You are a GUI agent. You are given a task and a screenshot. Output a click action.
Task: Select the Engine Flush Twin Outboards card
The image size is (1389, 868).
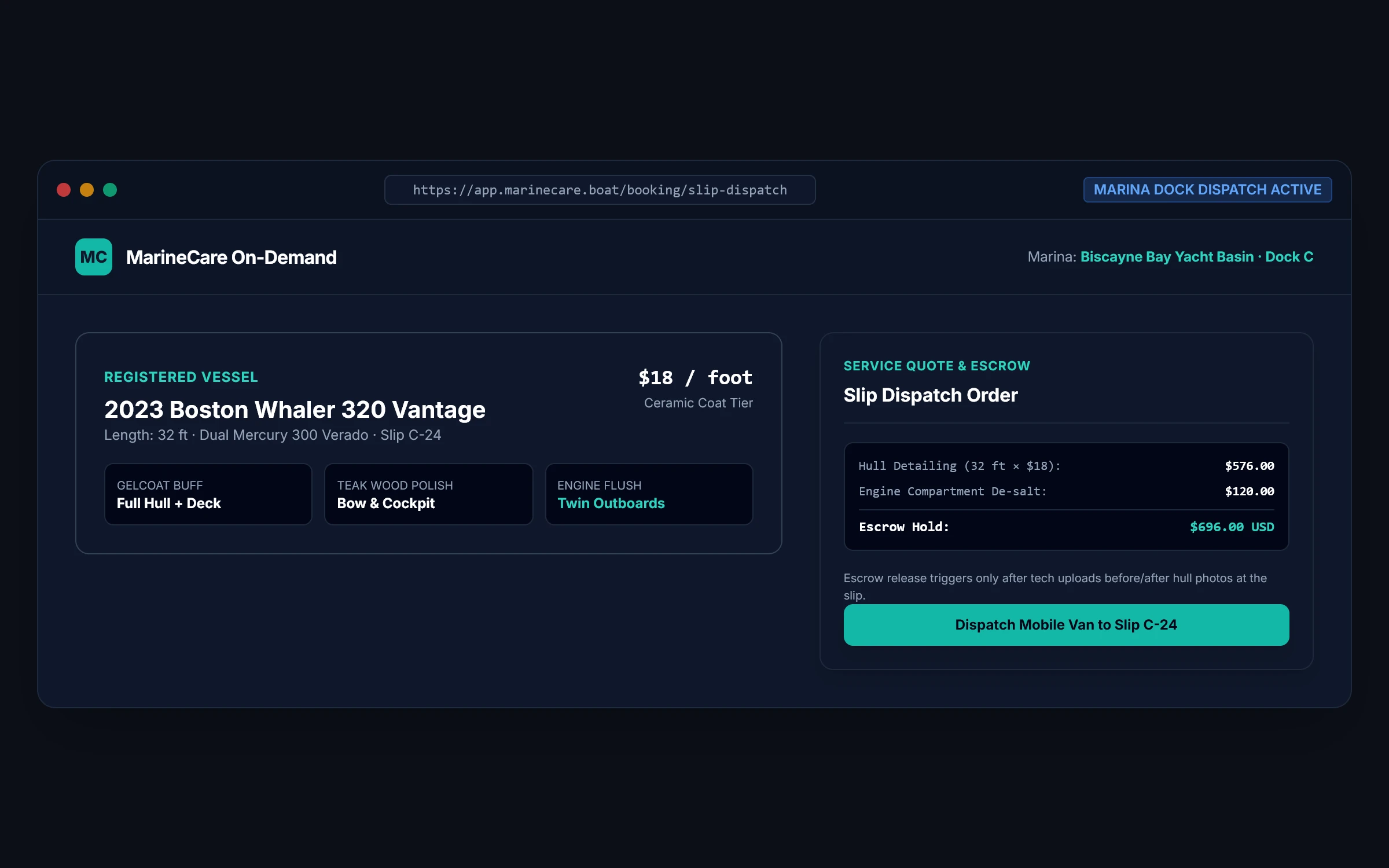tap(649, 494)
